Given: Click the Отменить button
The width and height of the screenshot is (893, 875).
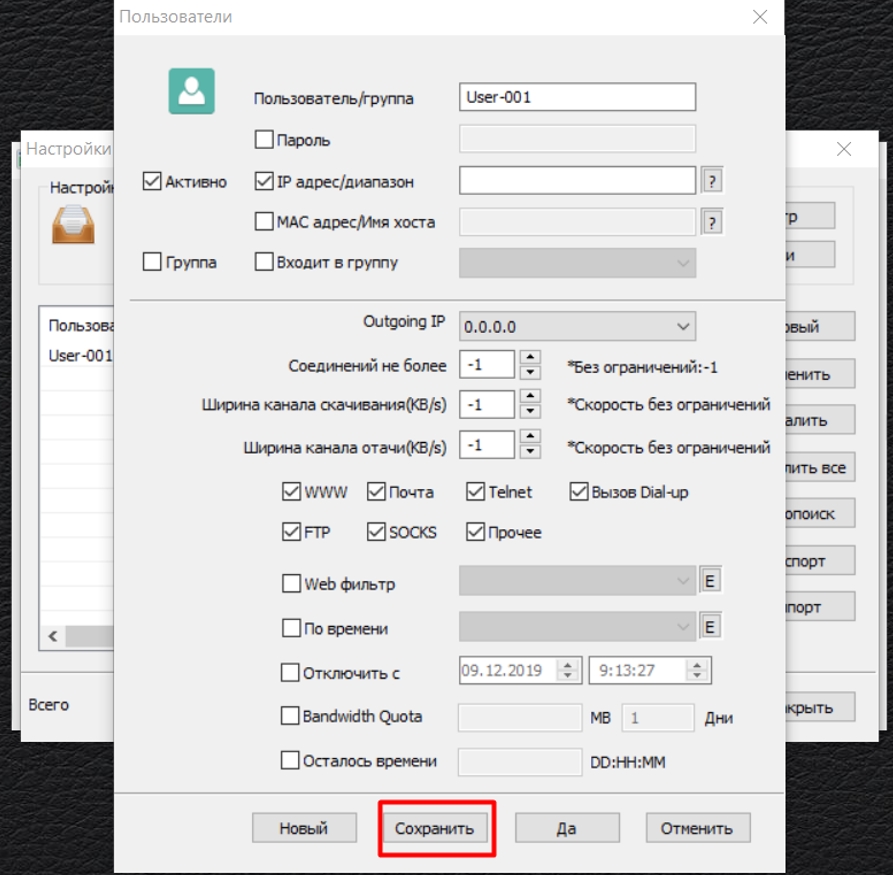Looking at the screenshot, I should point(698,828).
